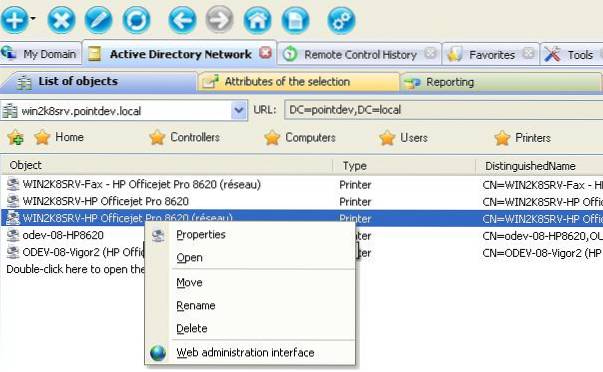This screenshot has height=372, width=603.
Task: Click the blue Add plus toolbar icon
Action: pos(15,19)
